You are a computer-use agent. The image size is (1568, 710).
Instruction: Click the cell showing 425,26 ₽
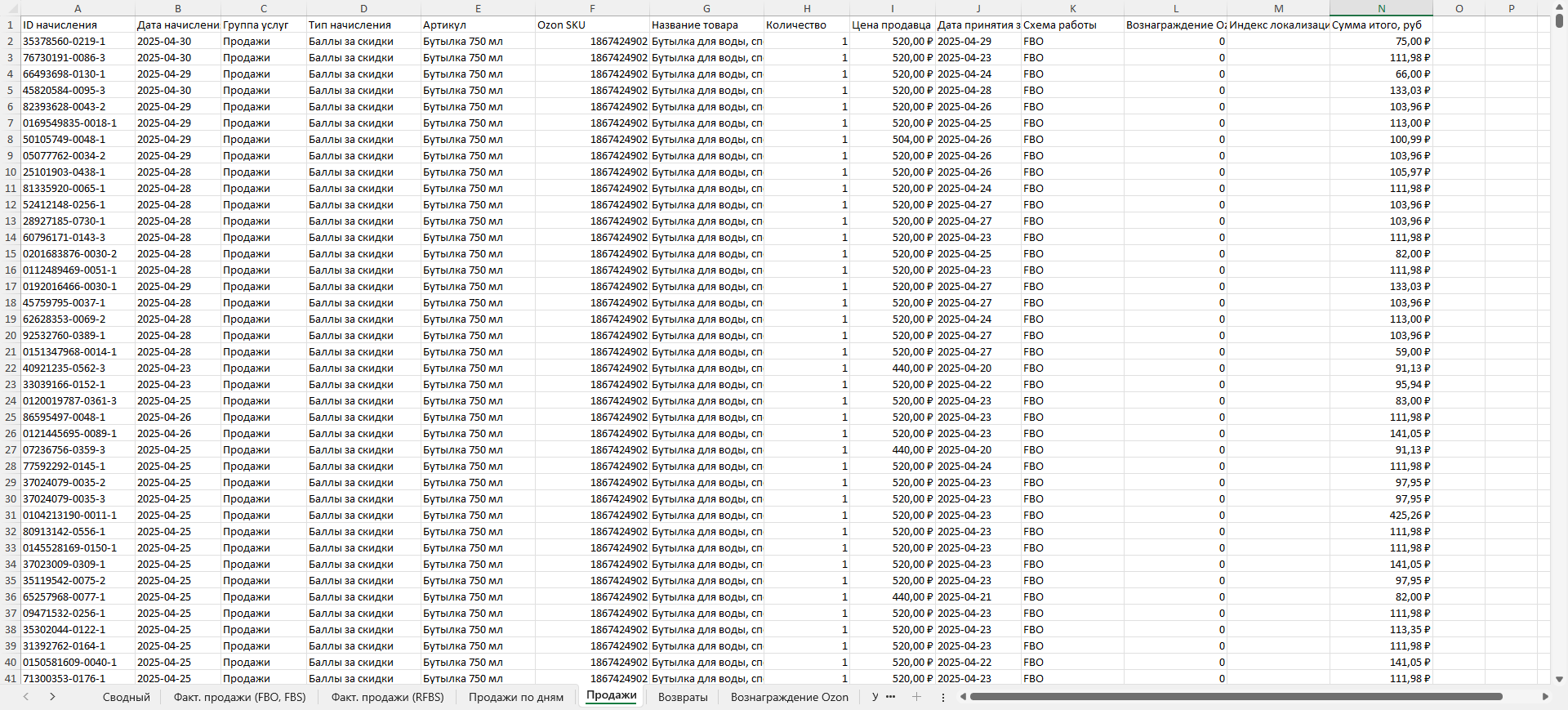[x=1381, y=516]
